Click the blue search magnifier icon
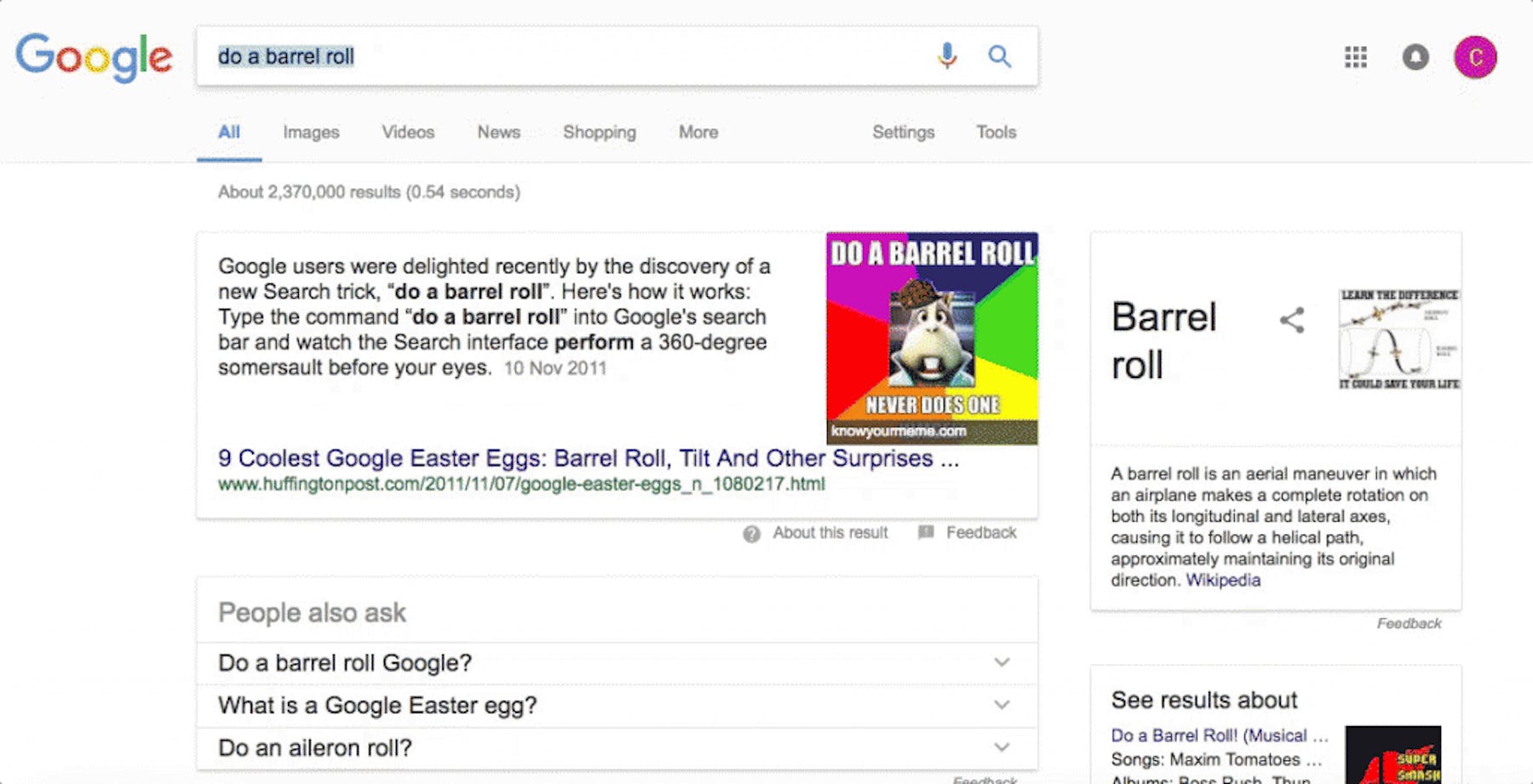 tap(1000, 56)
